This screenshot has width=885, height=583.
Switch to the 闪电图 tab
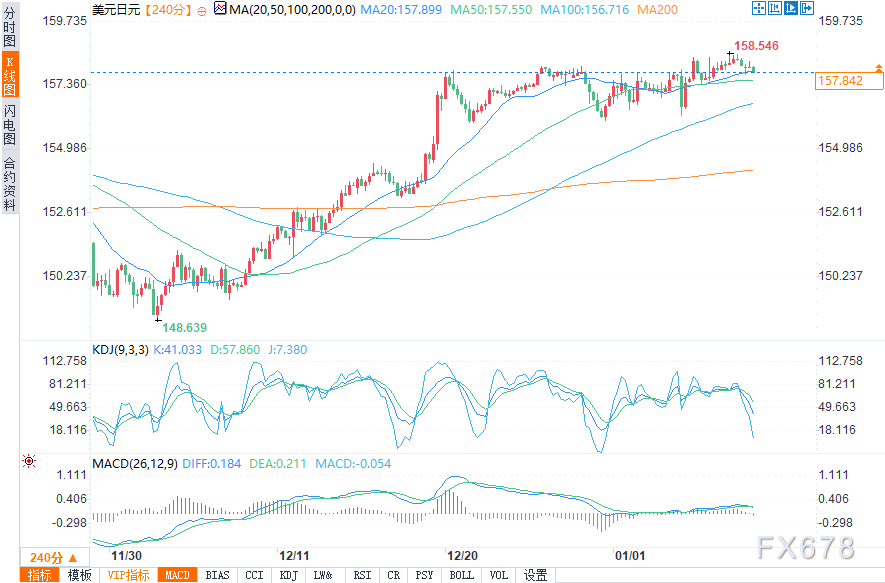pos(9,124)
